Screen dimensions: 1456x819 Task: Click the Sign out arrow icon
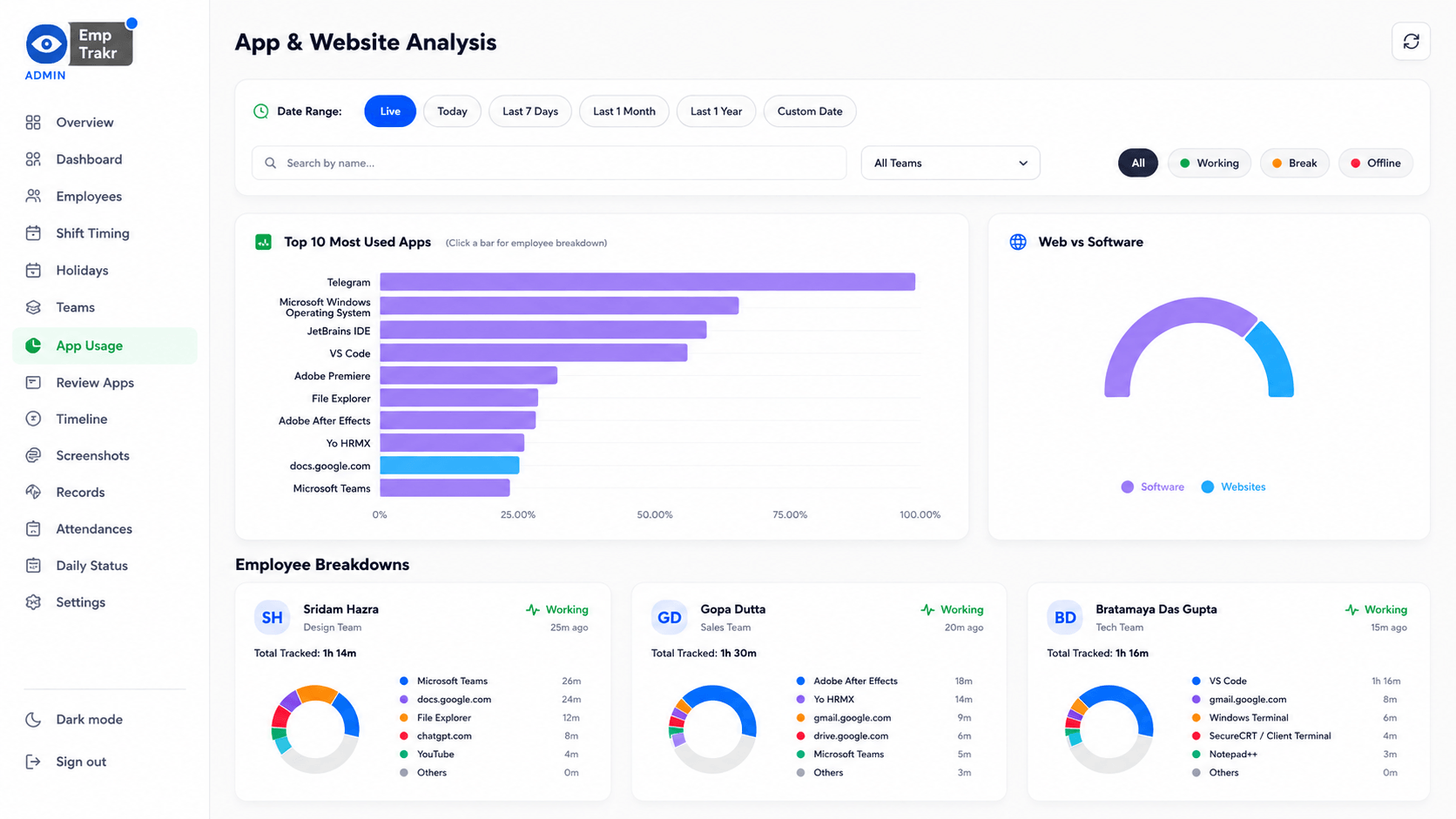click(x=33, y=762)
